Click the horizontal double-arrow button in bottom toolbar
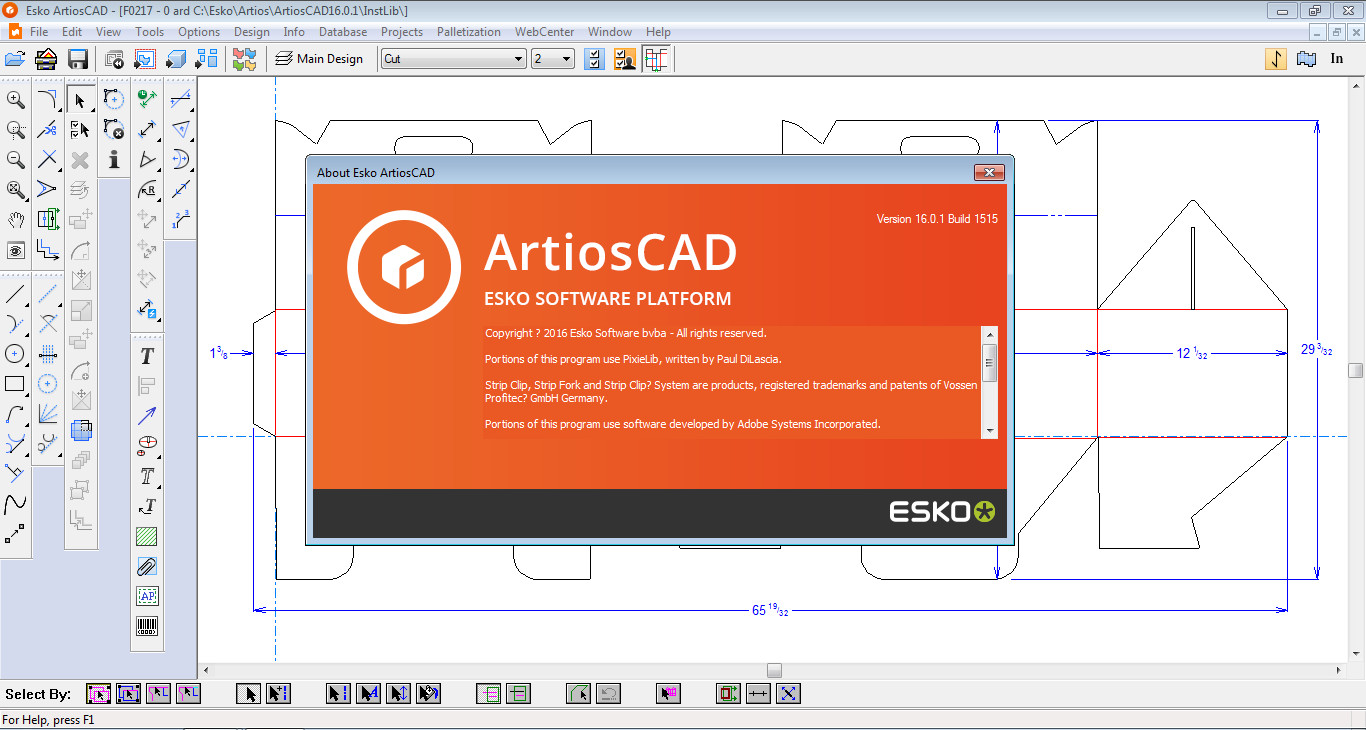The width and height of the screenshot is (1366, 730). [758, 693]
